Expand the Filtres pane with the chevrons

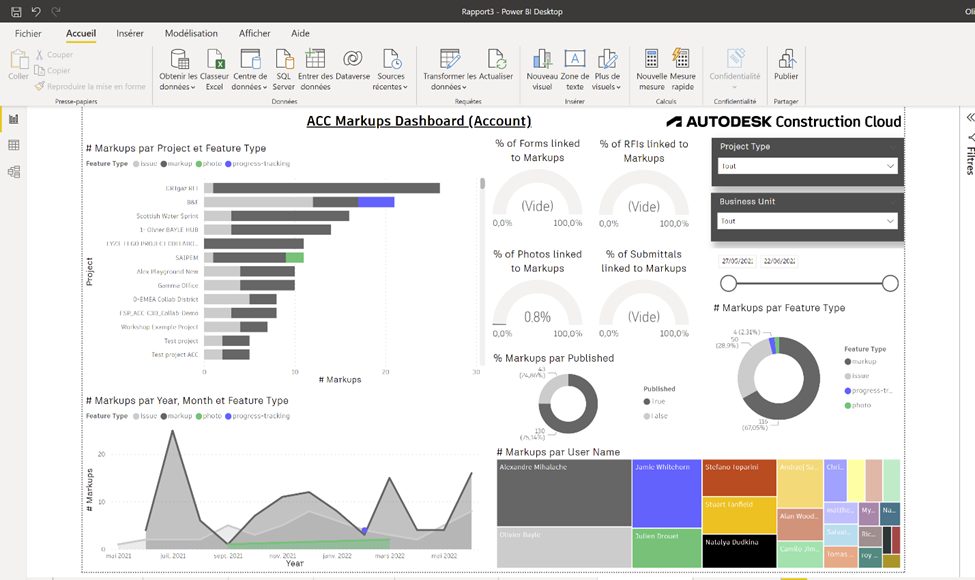(x=970, y=117)
